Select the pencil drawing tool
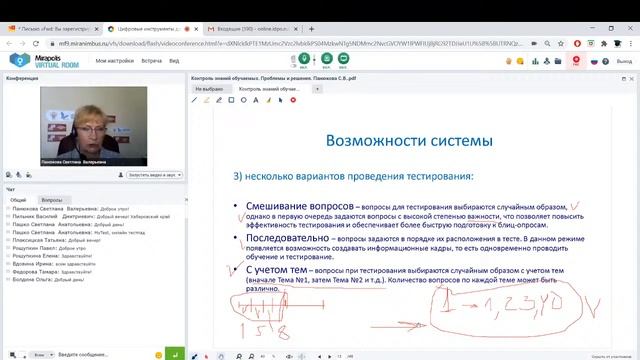Screen dimensions: 640x360 [219, 100]
